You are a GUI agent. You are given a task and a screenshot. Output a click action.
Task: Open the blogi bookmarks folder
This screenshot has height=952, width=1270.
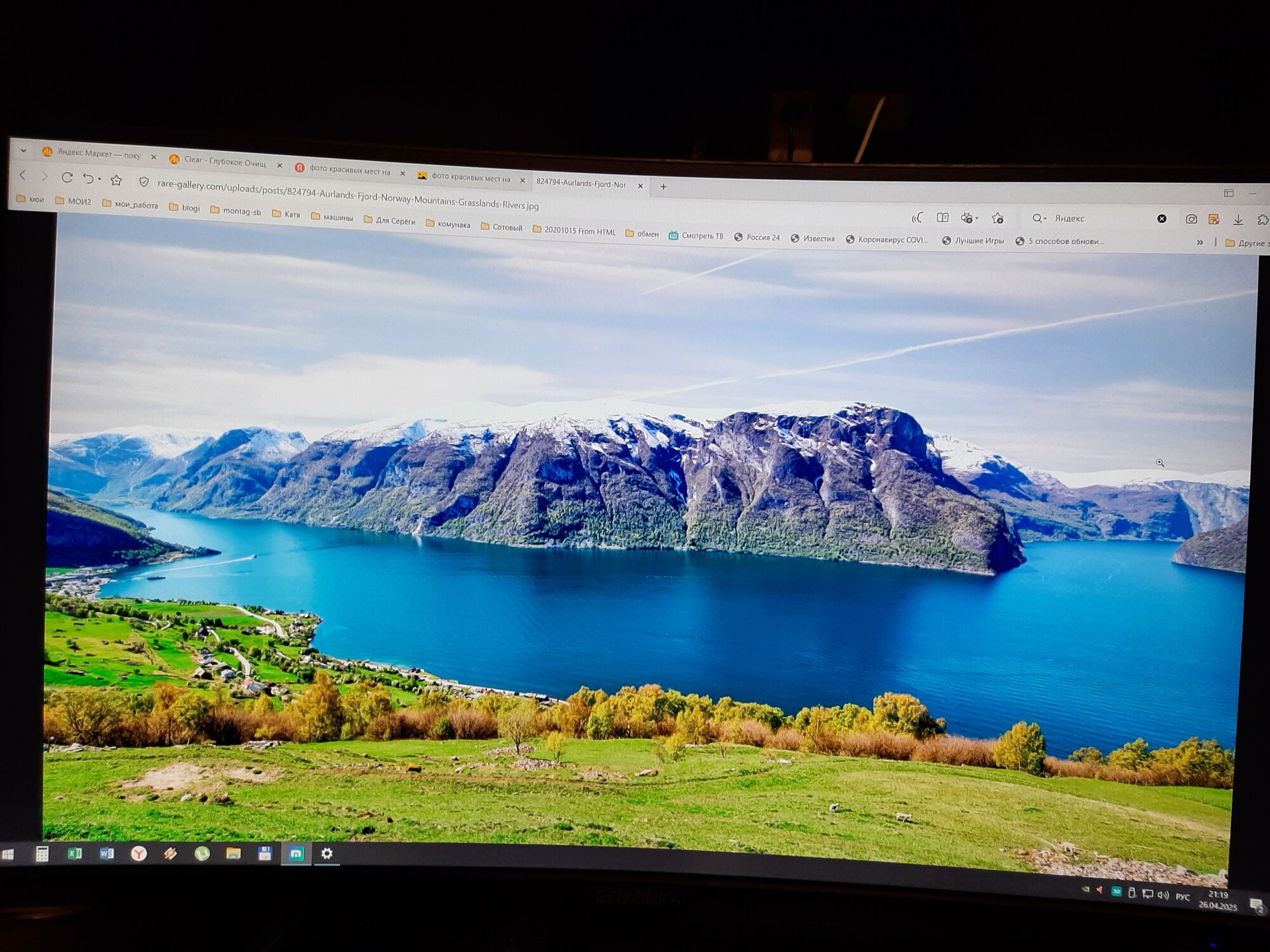184,208
